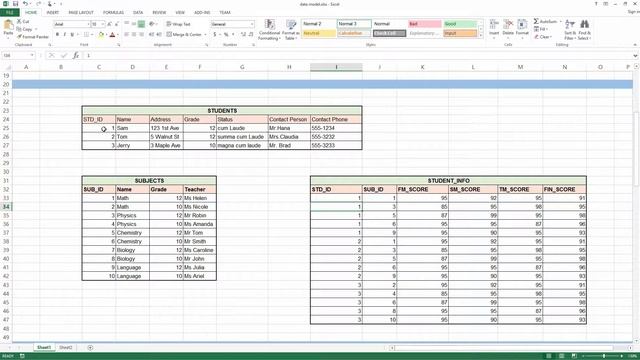Switch to the FORMULAS ribbon tab
The image size is (640, 360).
[x=113, y=13]
